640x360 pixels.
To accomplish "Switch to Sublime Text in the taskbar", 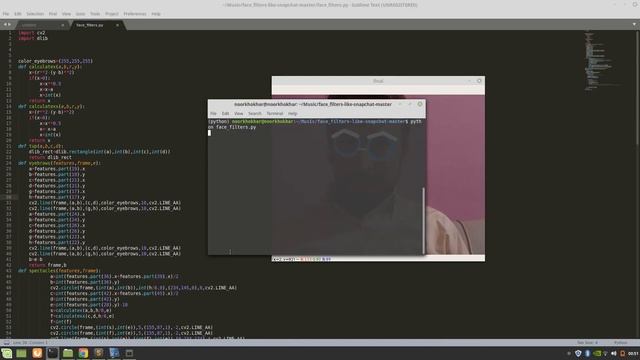I will (x=99, y=353).
